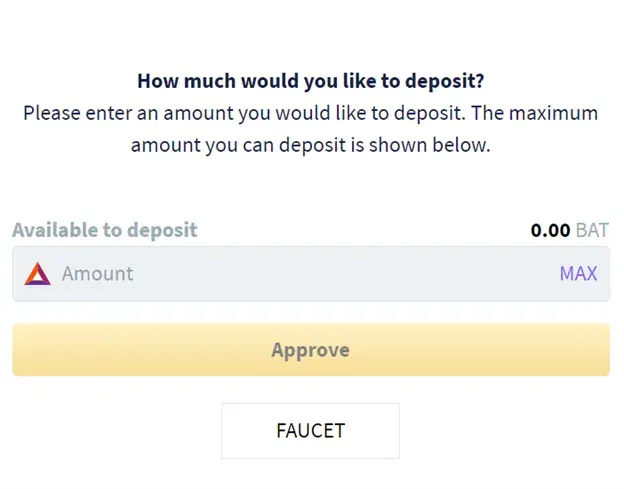Click the word deposit in the bold heading
Image resolution: width=624 pixels, height=489 pixels.
[445, 81]
